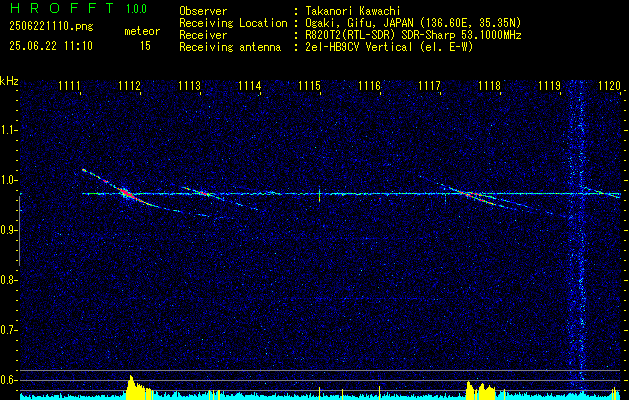Click the 0.9 kHz axis label
Image resolution: width=629 pixels, height=400 pixels.
9,230
